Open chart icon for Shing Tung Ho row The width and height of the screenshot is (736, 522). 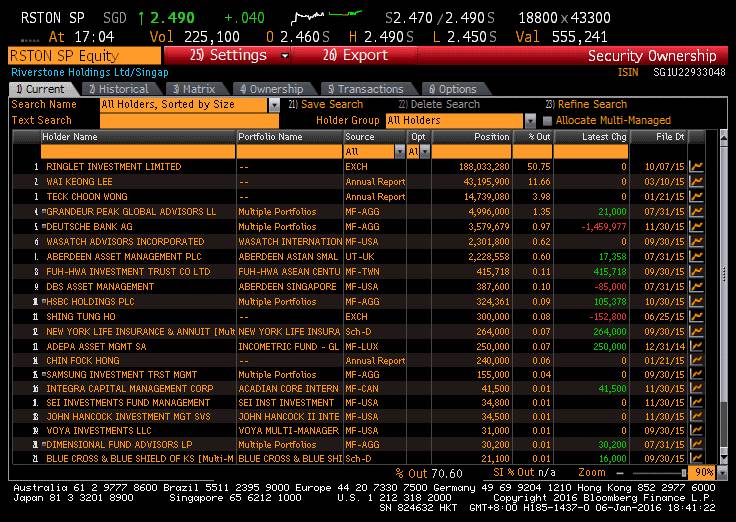click(696, 317)
